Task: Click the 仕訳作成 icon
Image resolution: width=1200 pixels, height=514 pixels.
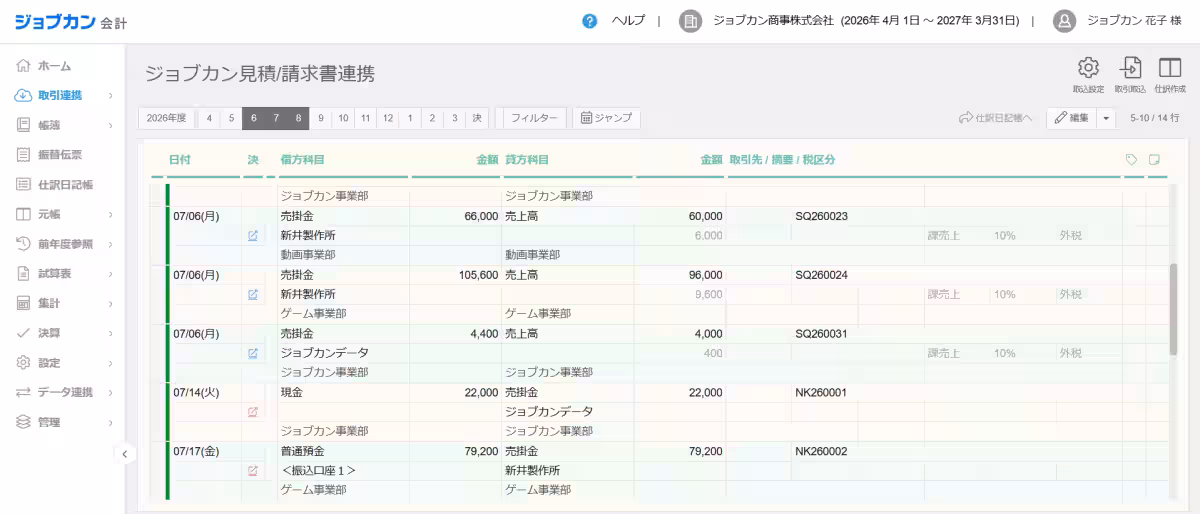Action: point(1170,67)
